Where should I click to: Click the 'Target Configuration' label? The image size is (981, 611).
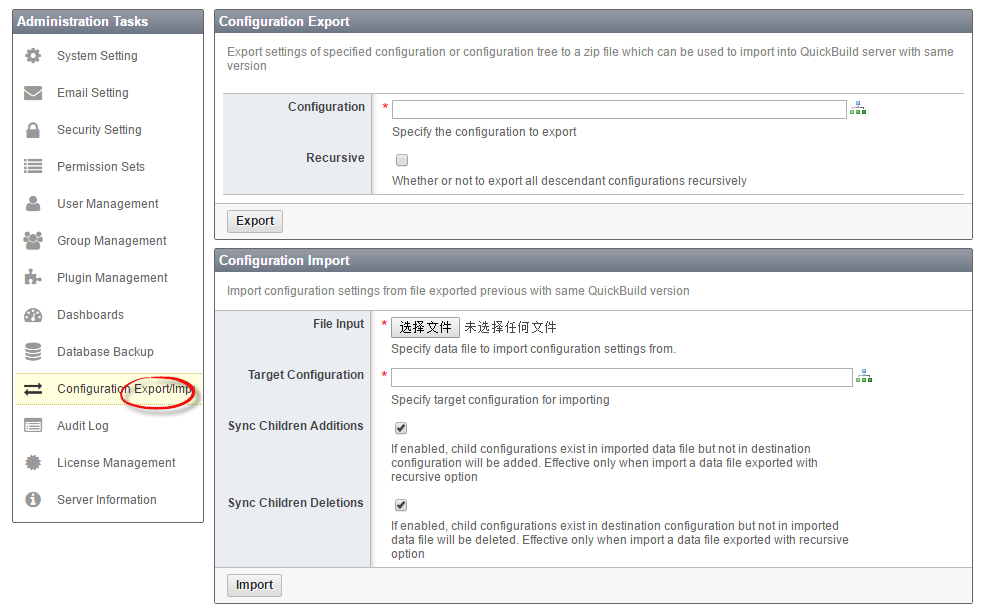point(305,375)
